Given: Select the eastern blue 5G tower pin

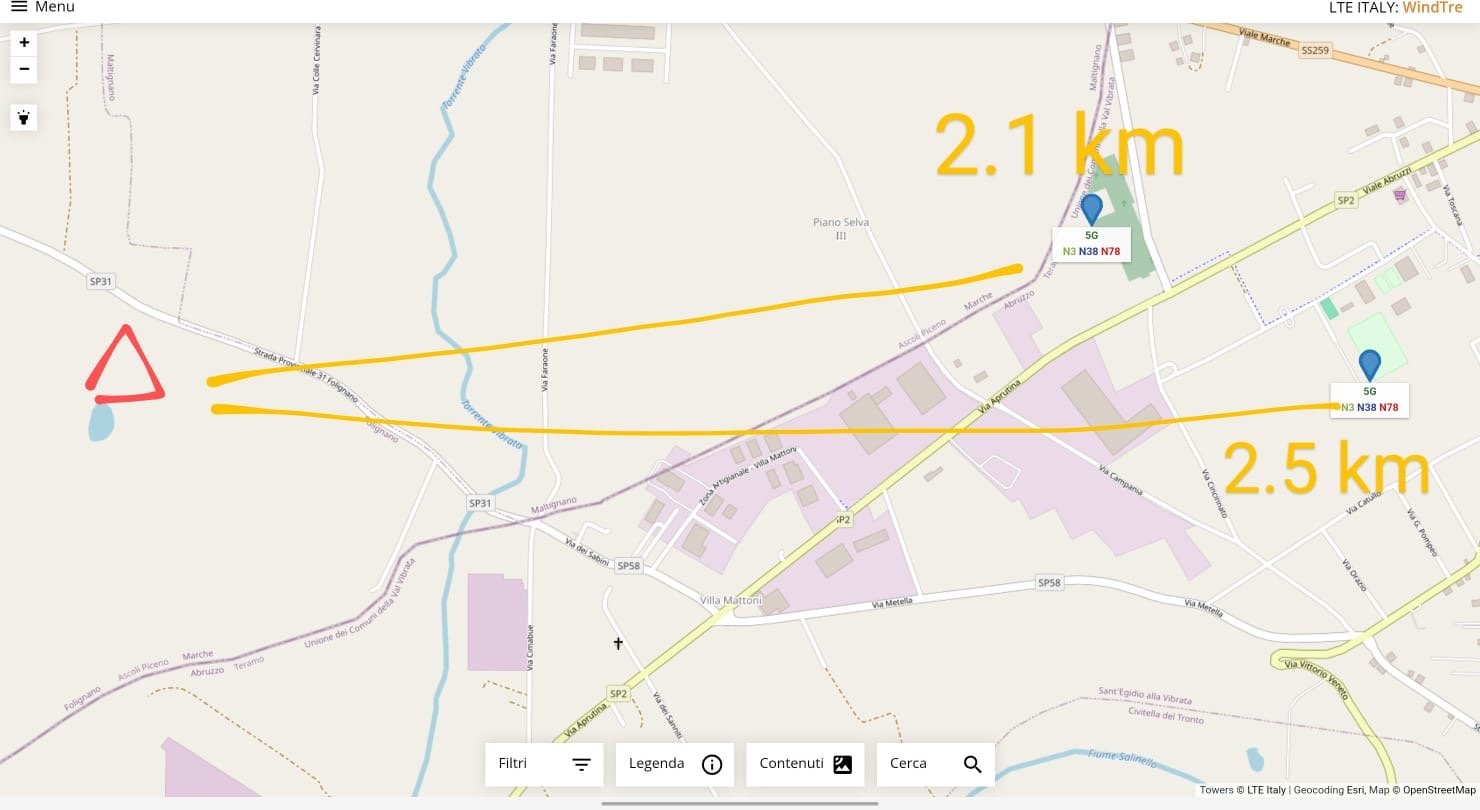Looking at the screenshot, I should [x=1370, y=365].
